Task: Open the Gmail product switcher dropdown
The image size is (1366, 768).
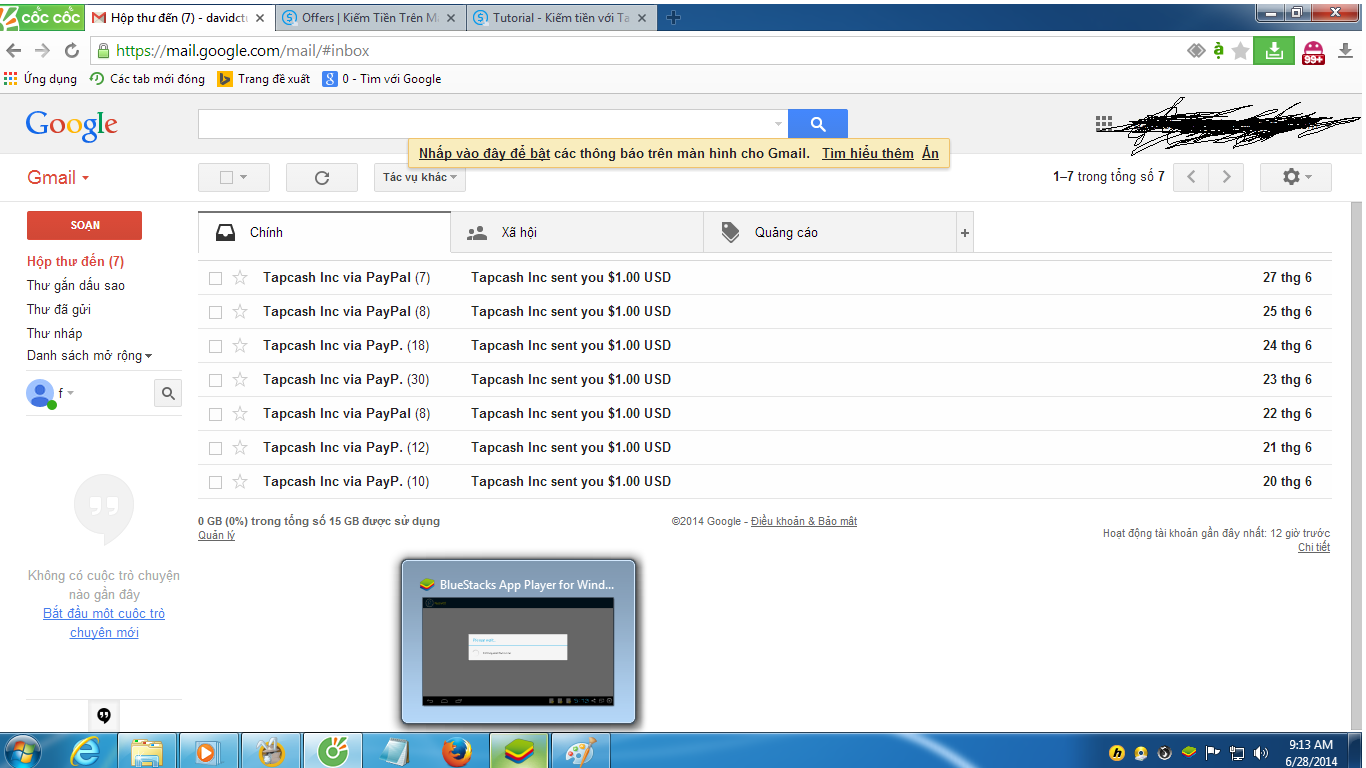Action: coord(58,177)
